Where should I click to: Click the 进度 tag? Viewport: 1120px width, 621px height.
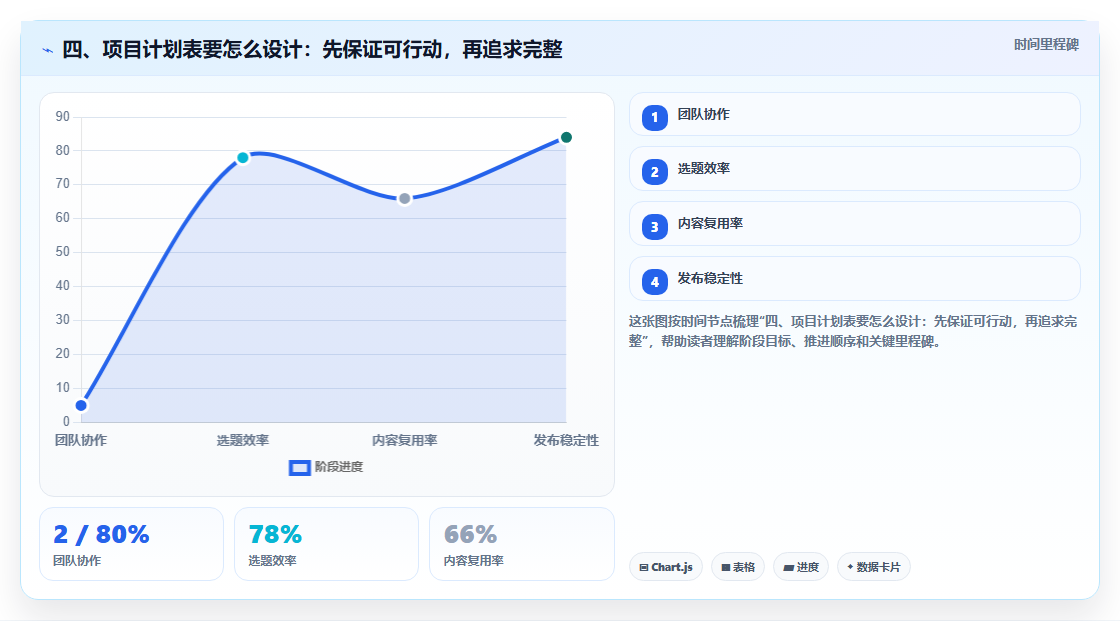801,567
